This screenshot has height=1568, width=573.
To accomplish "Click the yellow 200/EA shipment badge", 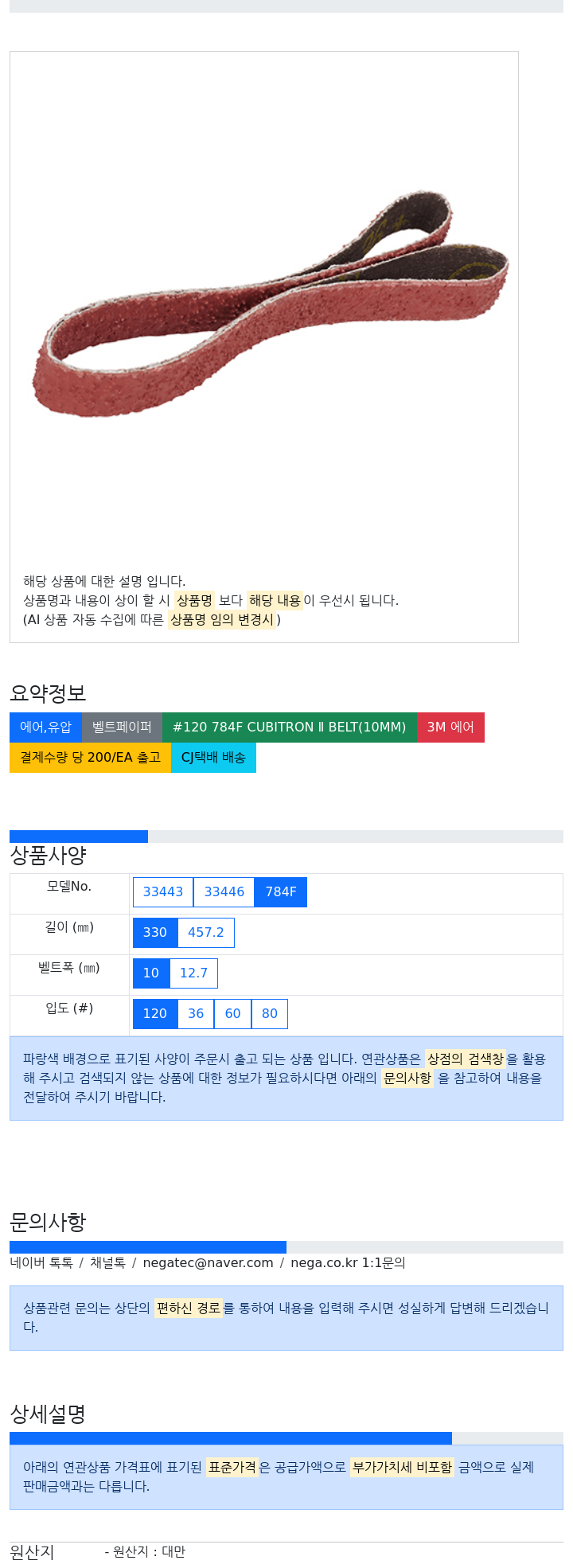I will (90, 758).
